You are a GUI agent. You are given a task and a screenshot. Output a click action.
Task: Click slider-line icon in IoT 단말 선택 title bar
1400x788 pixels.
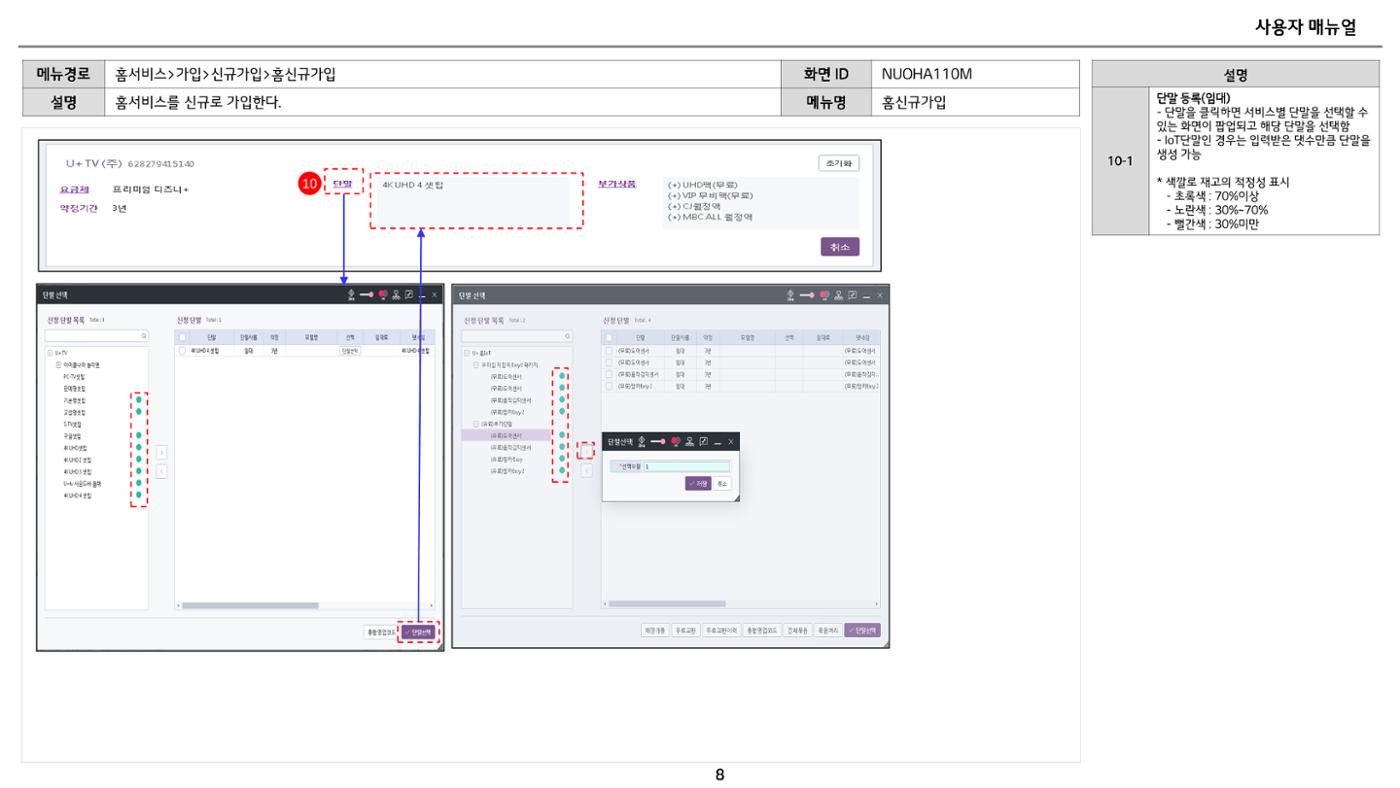[806, 295]
